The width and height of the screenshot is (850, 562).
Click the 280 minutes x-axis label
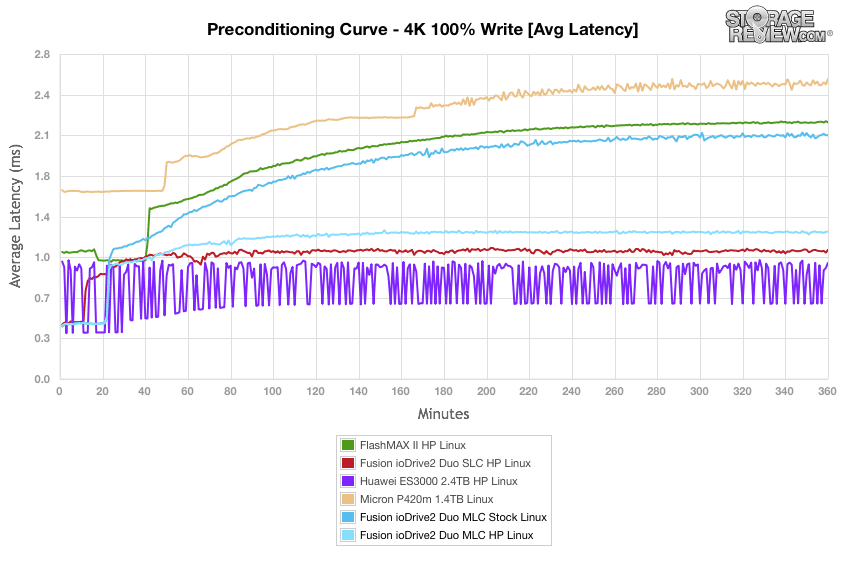(x=656, y=391)
